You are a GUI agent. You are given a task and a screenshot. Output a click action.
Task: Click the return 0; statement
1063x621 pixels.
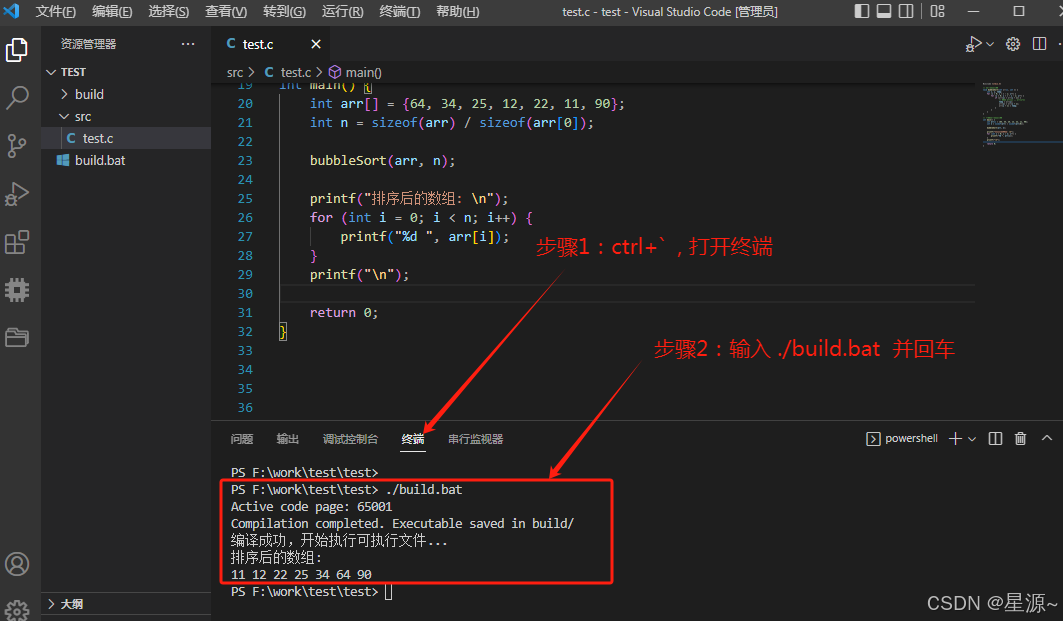pos(344,313)
